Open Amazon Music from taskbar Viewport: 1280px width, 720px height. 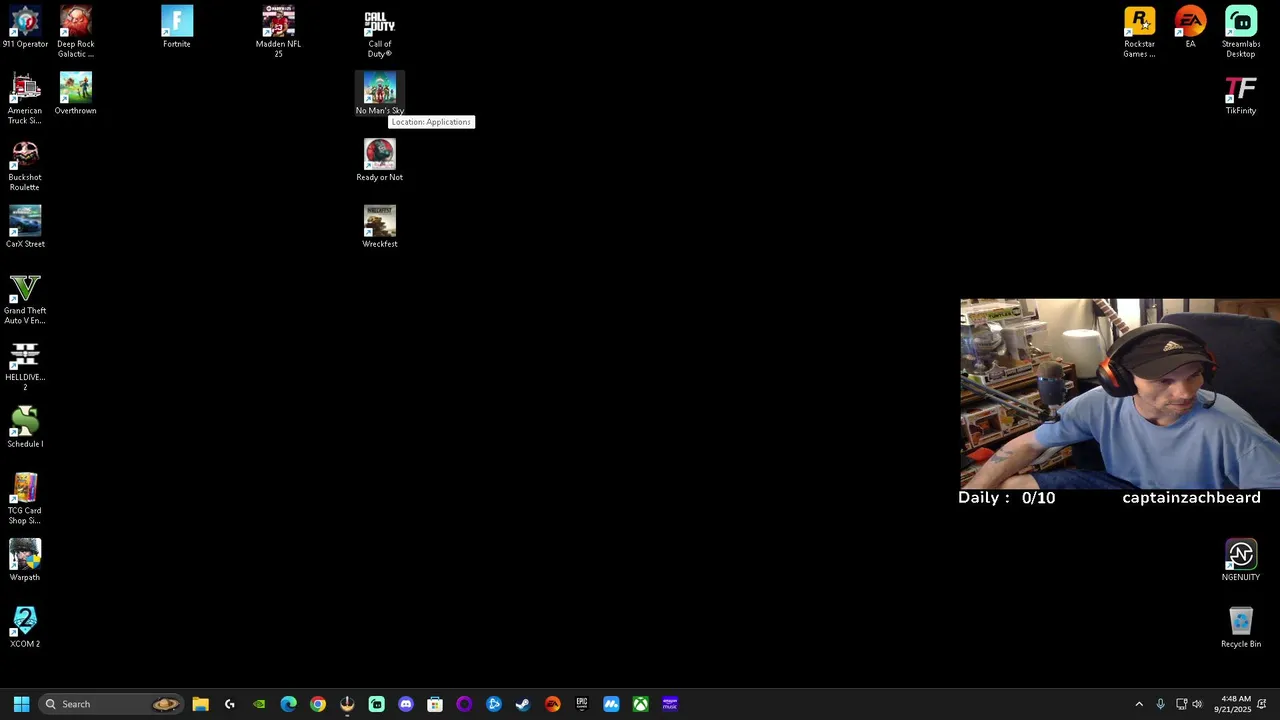[x=670, y=704]
